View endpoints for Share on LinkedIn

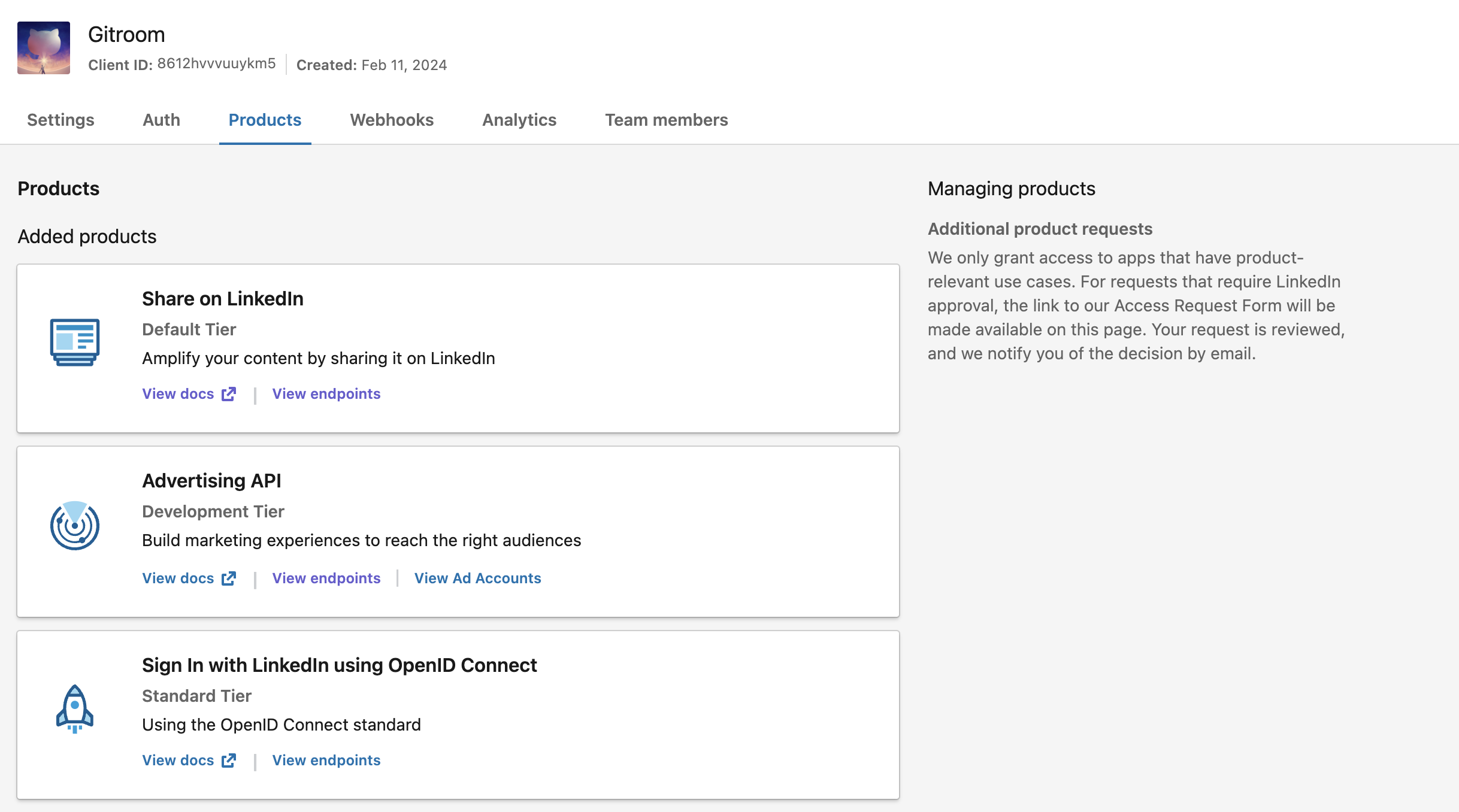coord(326,394)
